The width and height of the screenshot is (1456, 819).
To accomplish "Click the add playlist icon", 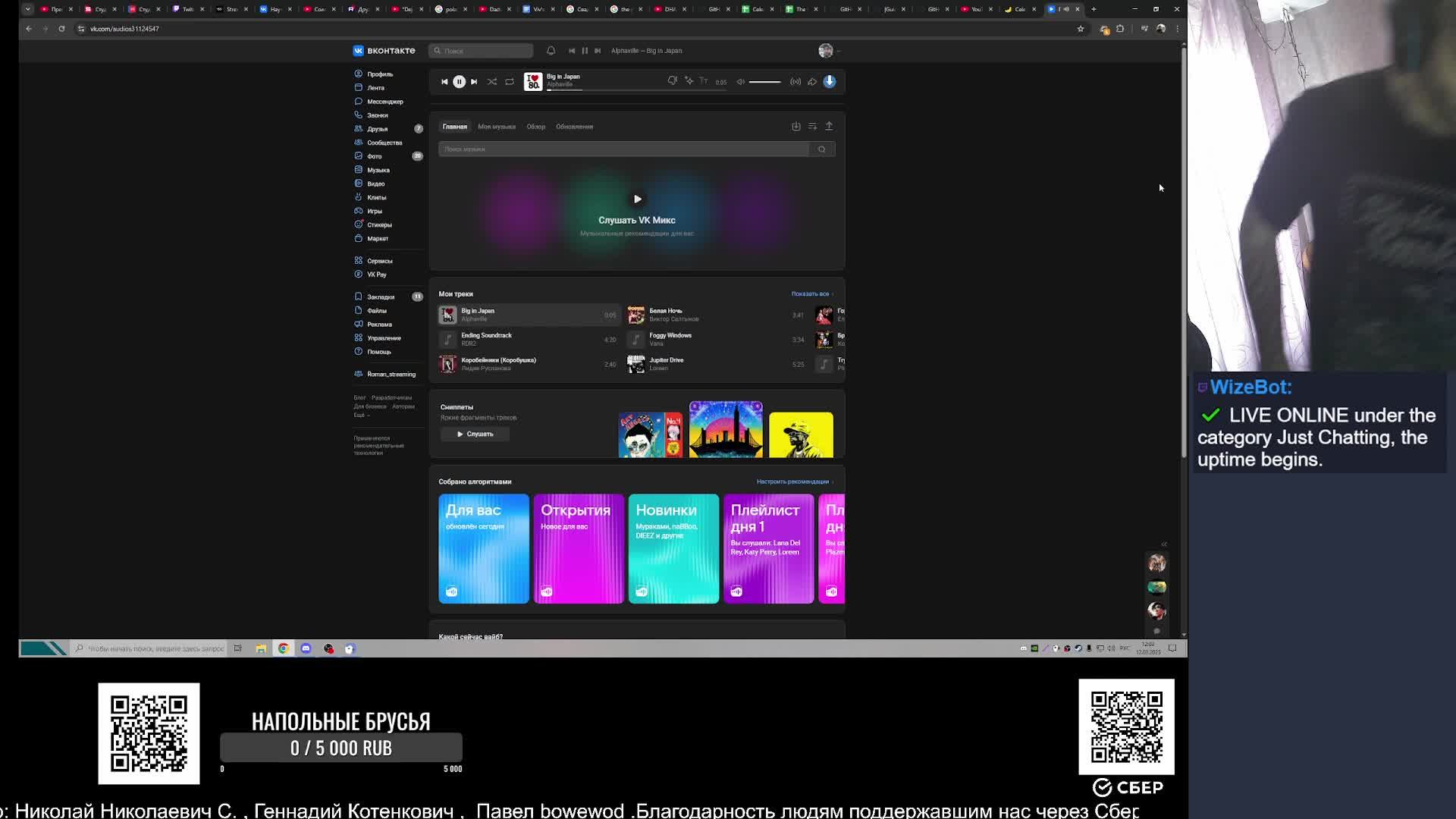I will [x=812, y=127].
